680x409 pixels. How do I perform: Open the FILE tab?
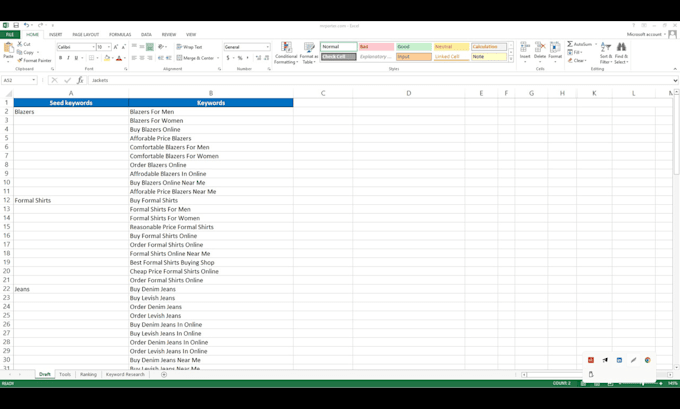tap(10, 34)
